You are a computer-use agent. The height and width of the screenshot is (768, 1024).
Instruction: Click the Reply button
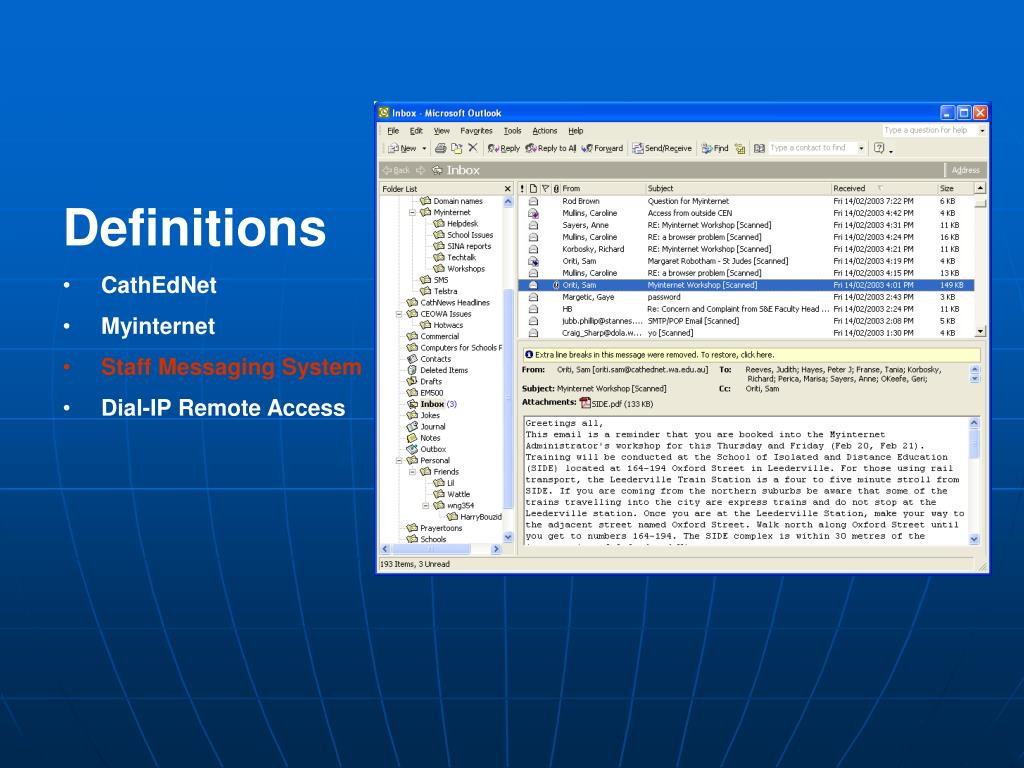coord(504,148)
